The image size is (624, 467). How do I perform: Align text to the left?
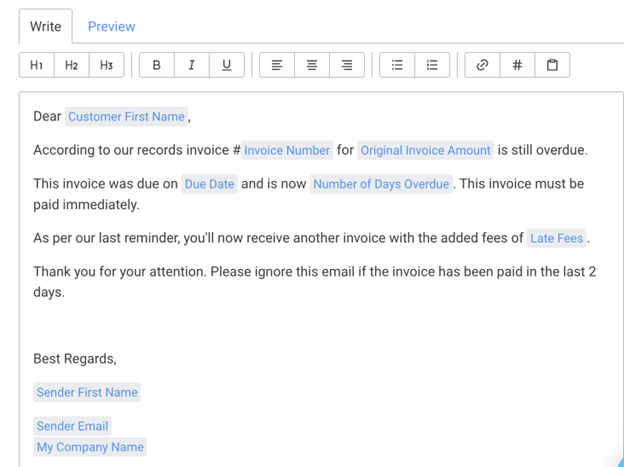click(277, 65)
